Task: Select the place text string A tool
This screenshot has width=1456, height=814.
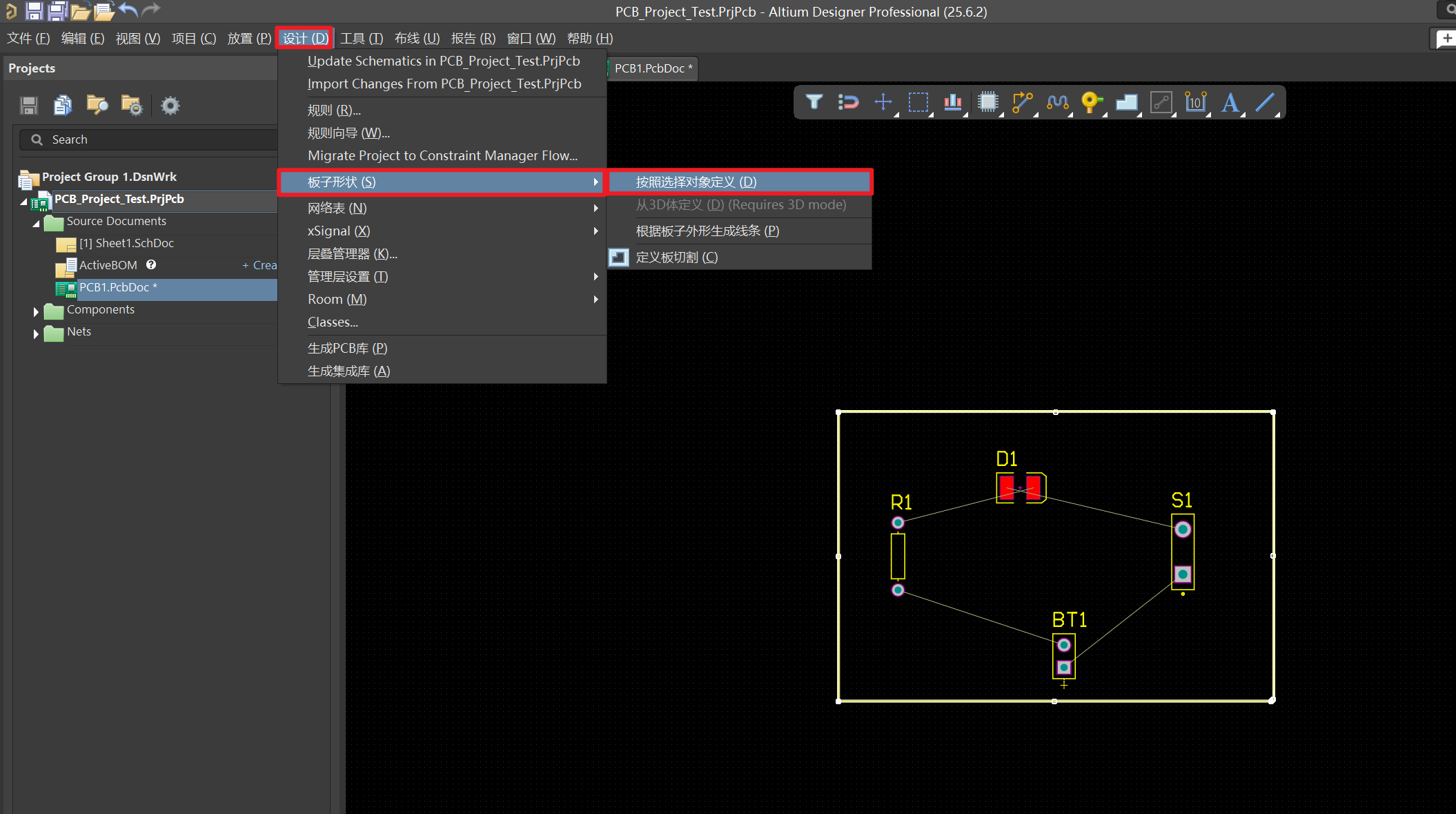Action: pyautogui.click(x=1230, y=102)
